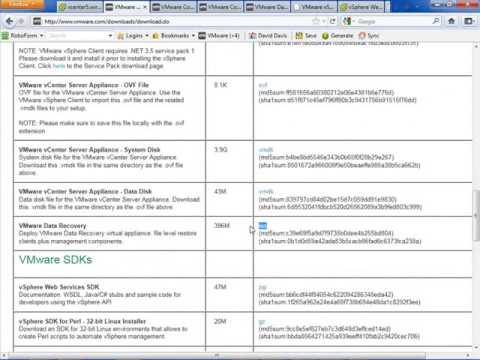Go forward with the Forward arrow
Screen dimensions: 480x360
(21, 21)
